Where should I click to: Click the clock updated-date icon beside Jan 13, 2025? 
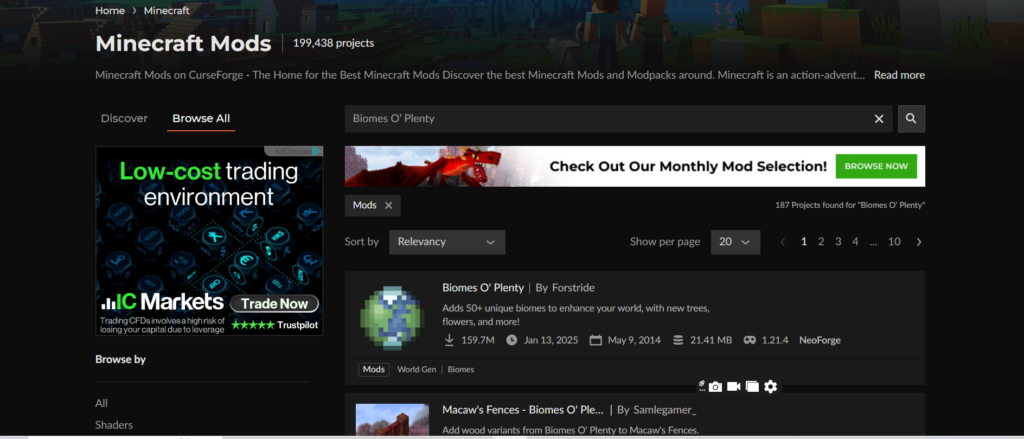pyautogui.click(x=511, y=340)
